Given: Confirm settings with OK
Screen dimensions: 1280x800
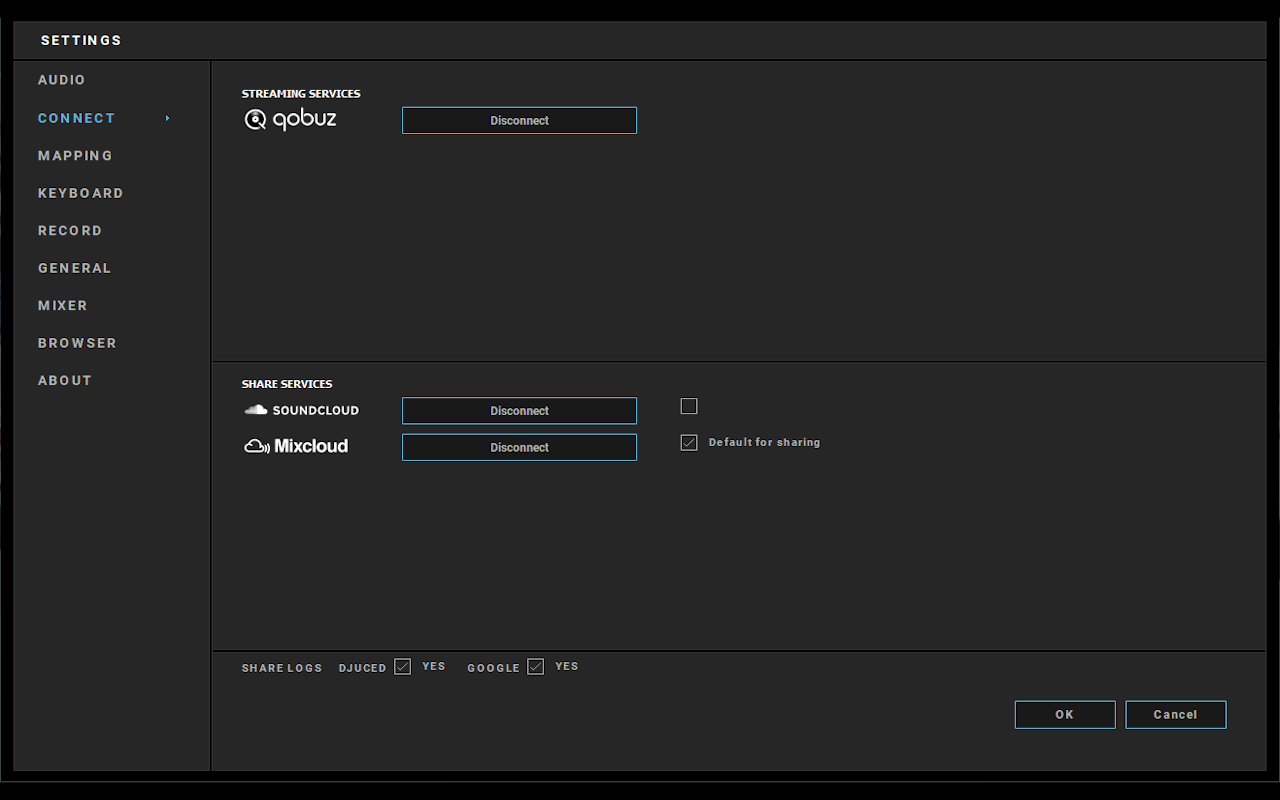Looking at the screenshot, I should (x=1065, y=714).
